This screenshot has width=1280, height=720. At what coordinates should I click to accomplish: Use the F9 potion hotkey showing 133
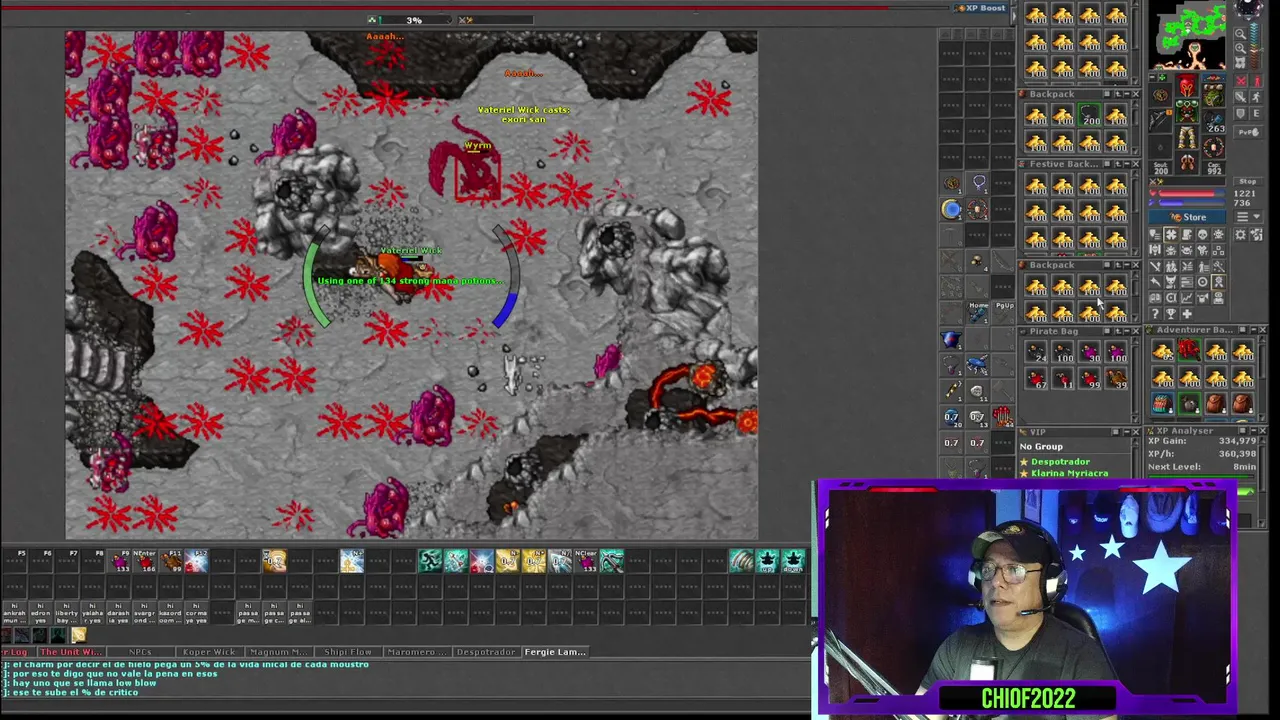click(x=118, y=561)
